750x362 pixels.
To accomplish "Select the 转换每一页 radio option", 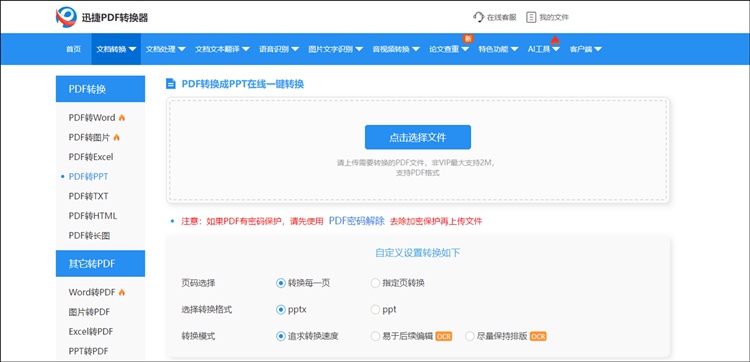I will 280,283.
